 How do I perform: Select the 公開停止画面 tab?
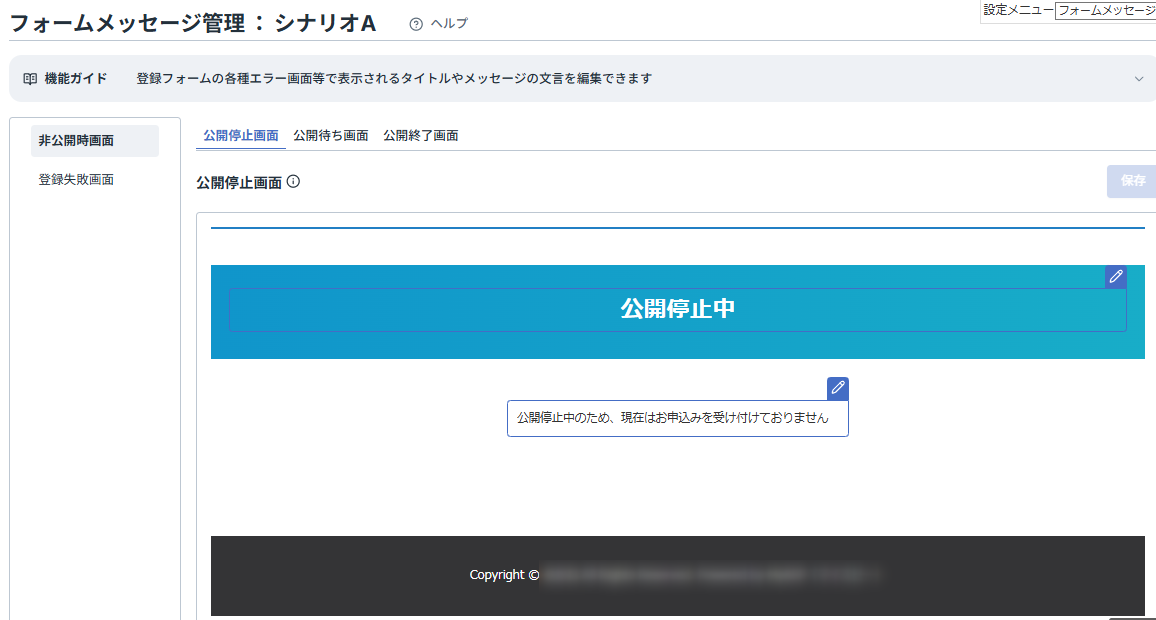tap(241, 134)
